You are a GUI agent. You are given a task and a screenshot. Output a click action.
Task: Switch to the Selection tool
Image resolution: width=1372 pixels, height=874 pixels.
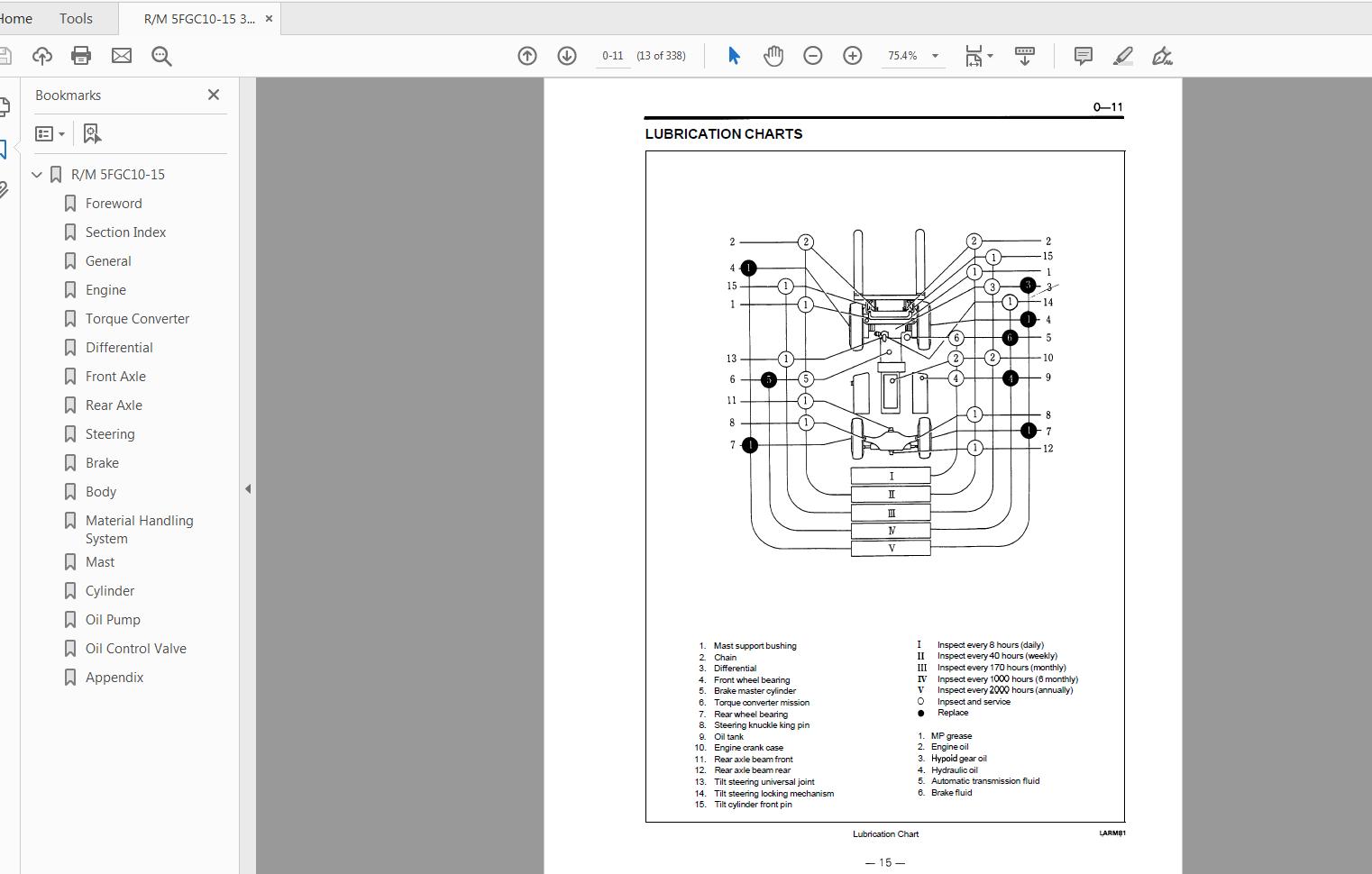734,55
